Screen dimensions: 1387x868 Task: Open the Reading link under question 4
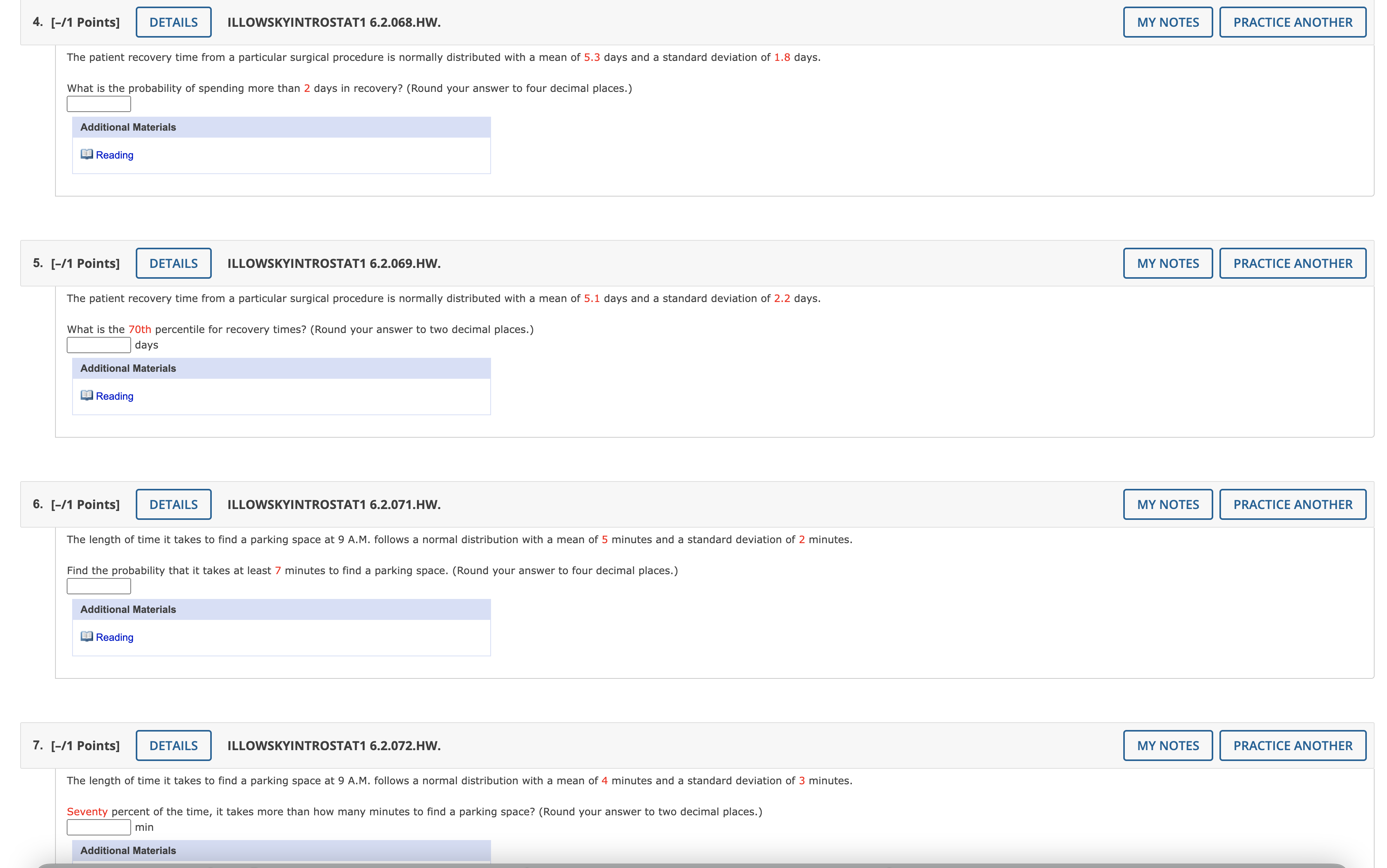[114, 155]
